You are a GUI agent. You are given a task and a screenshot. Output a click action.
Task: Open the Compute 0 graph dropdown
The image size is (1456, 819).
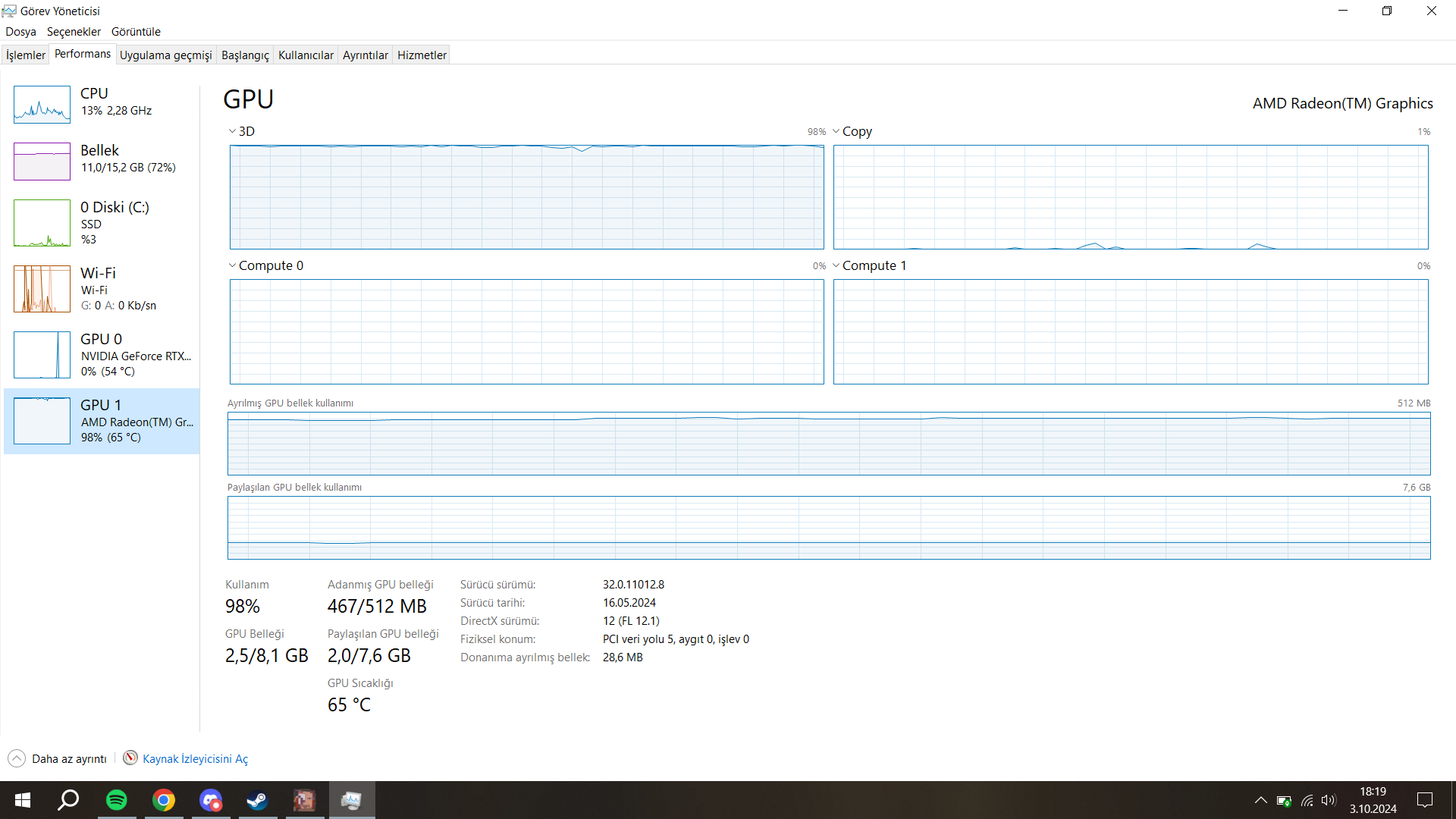pyautogui.click(x=233, y=265)
